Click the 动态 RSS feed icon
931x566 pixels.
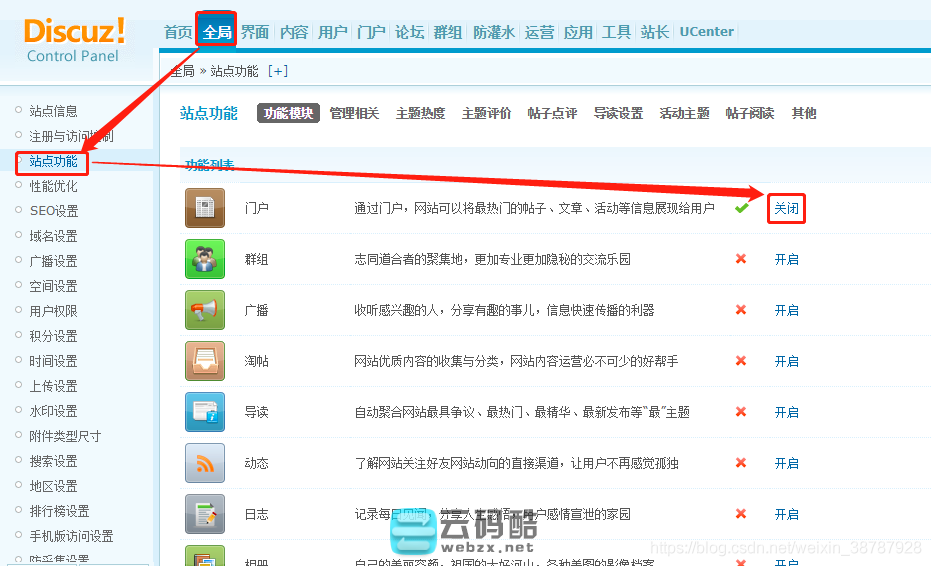pyautogui.click(x=205, y=463)
